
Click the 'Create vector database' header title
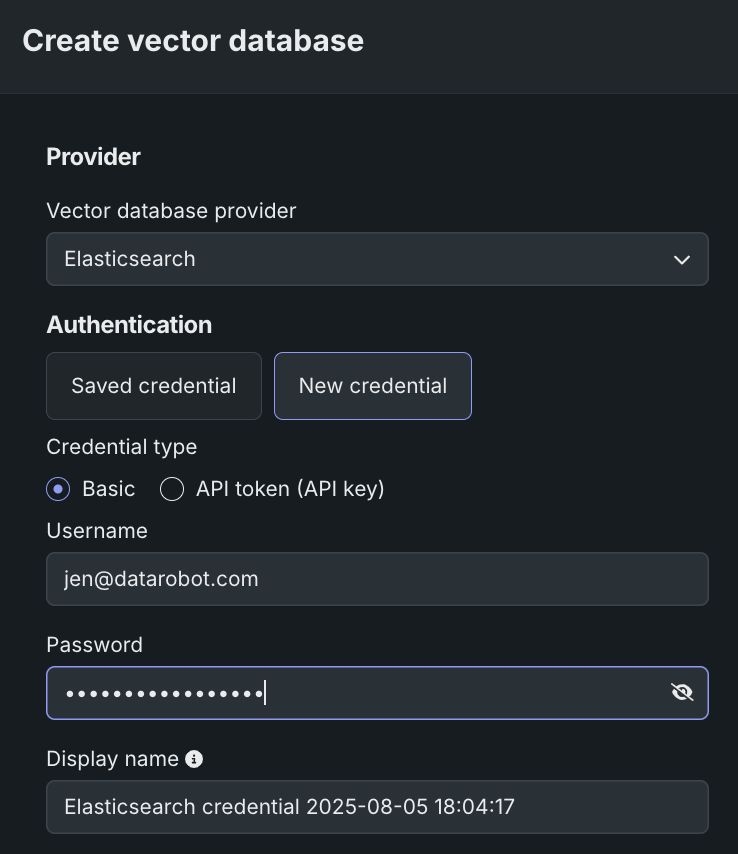(193, 41)
